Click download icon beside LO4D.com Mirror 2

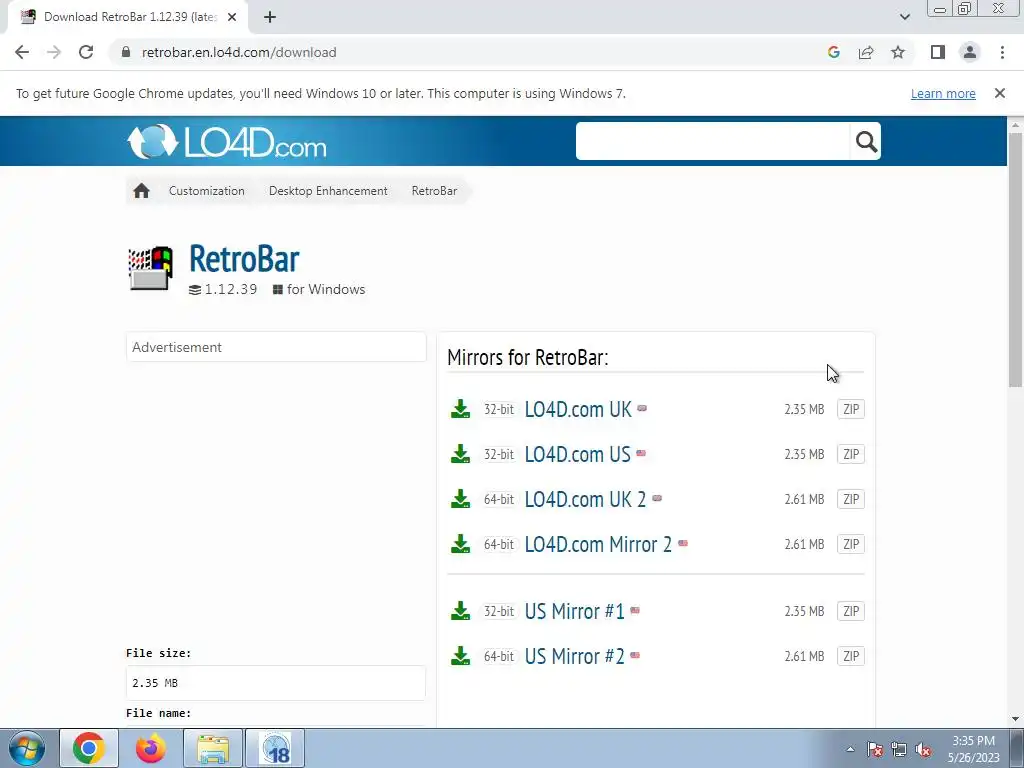460,544
